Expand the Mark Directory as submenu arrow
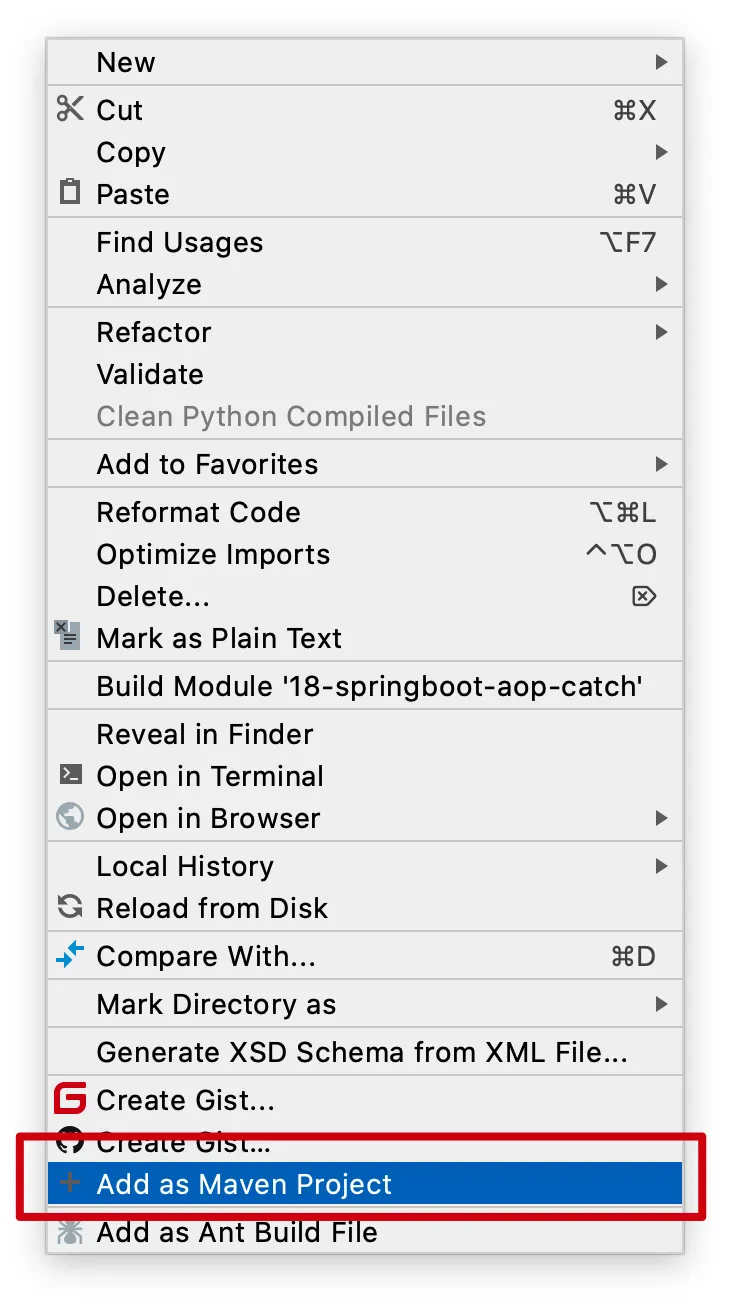 pos(661,1004)
